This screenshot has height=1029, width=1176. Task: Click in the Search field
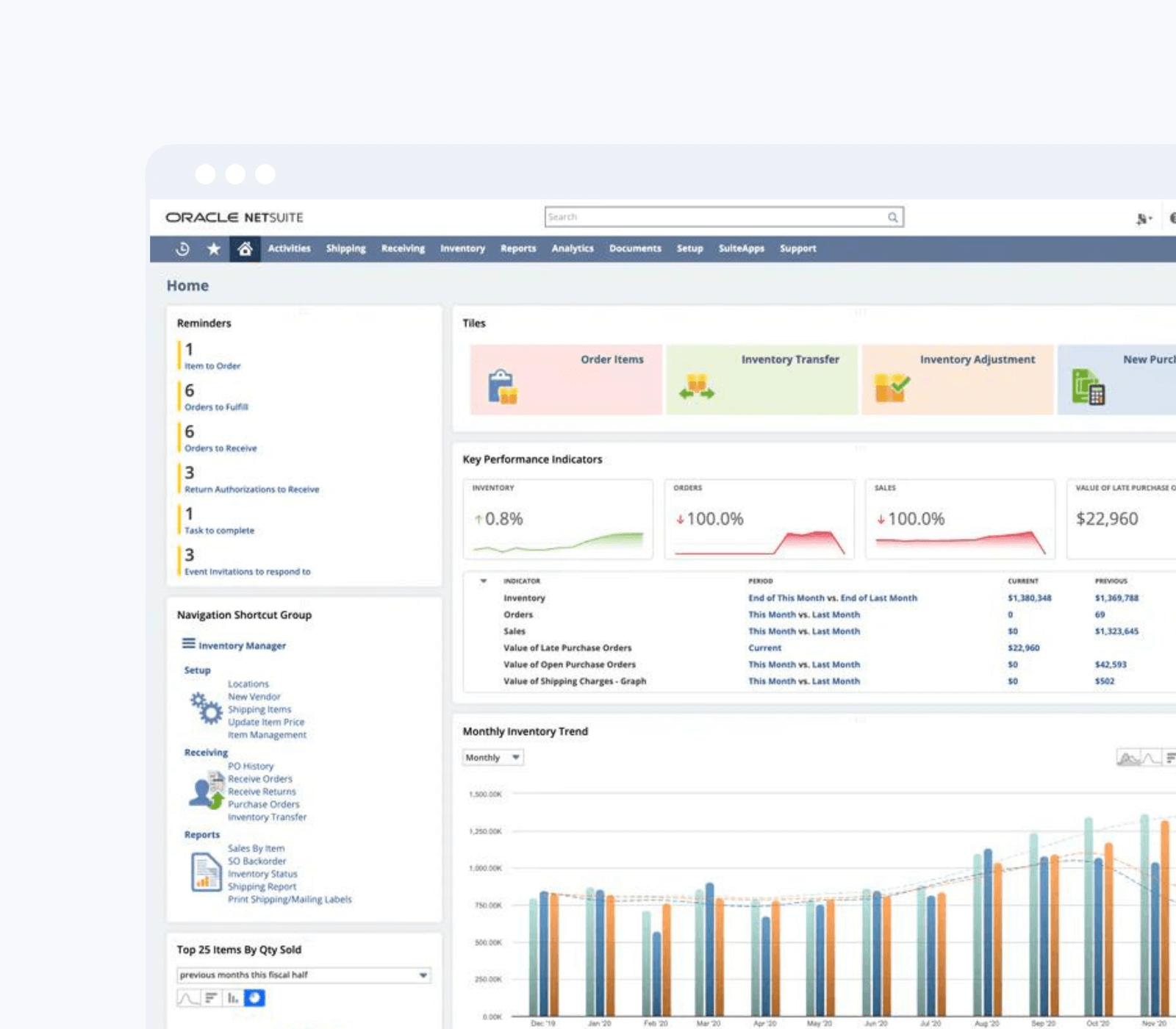click(x=724, y=217)
